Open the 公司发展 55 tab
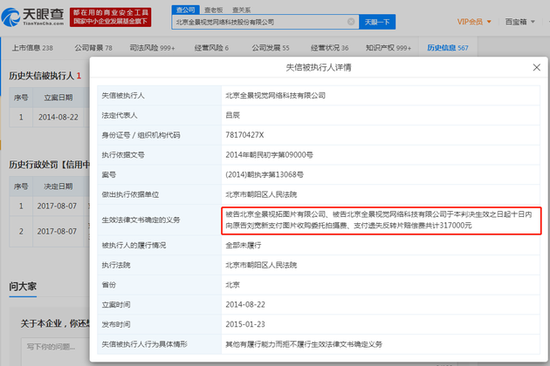The height and width of the screenshot is (366, 550). (x=270, y=48)
